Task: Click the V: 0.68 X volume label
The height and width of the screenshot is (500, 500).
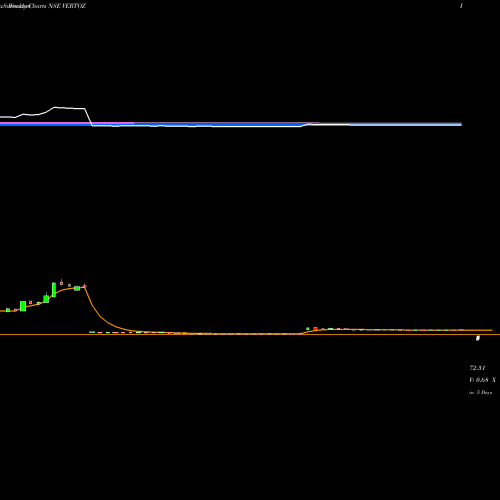Action: tap(482, 380)
